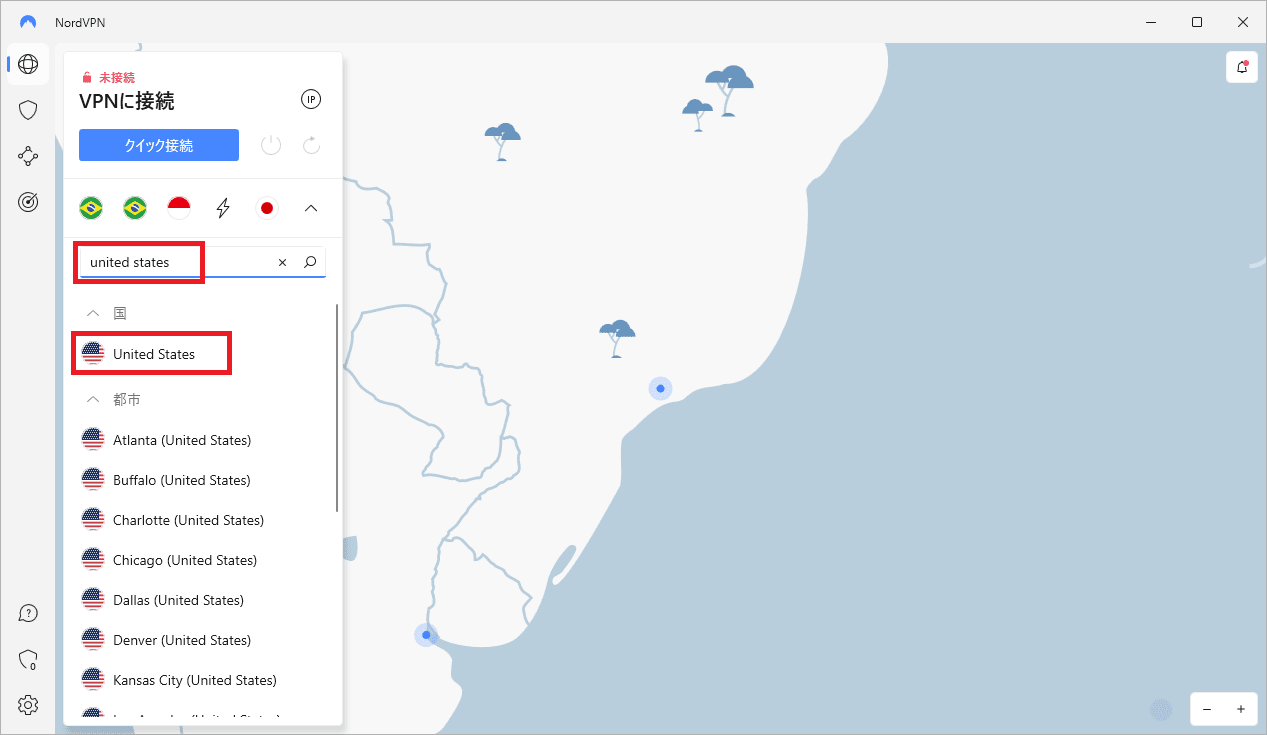Click the reconnect refresh icon

[x=311, y=145]
